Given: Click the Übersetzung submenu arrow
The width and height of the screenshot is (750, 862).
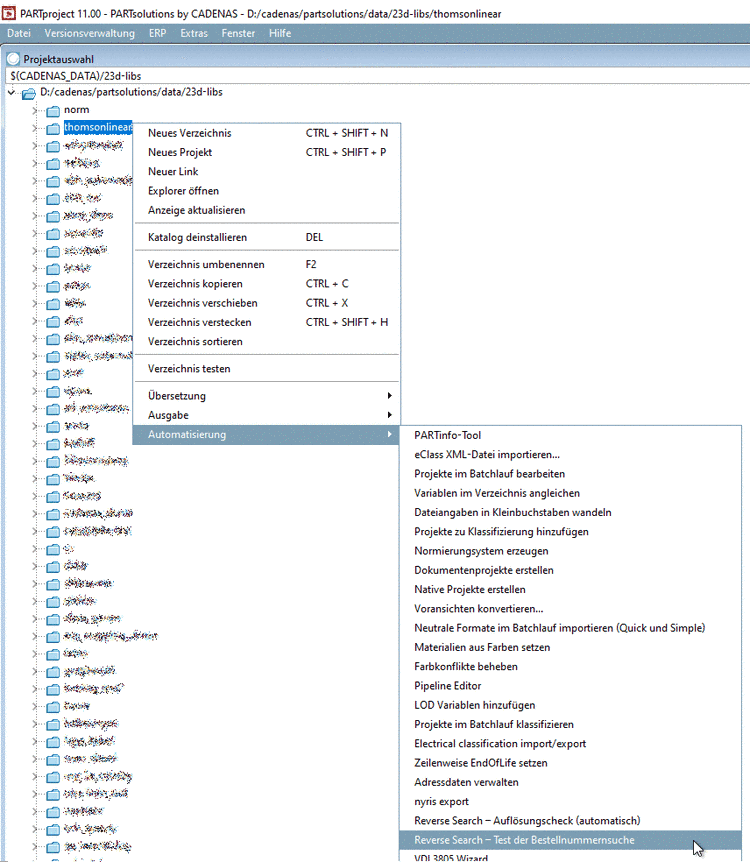Looking at the screenshot, I should point(389,396).
